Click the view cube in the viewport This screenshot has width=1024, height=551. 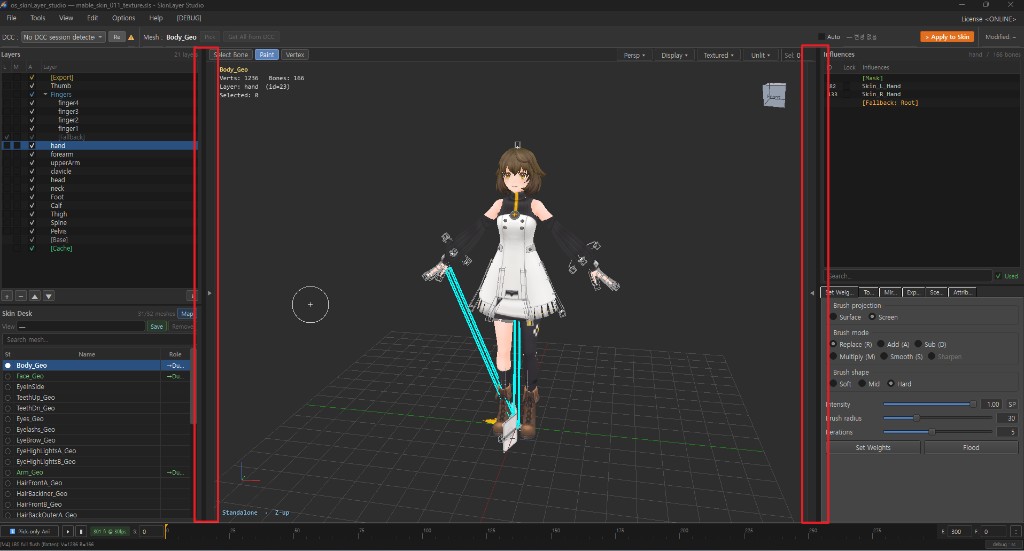774,95
